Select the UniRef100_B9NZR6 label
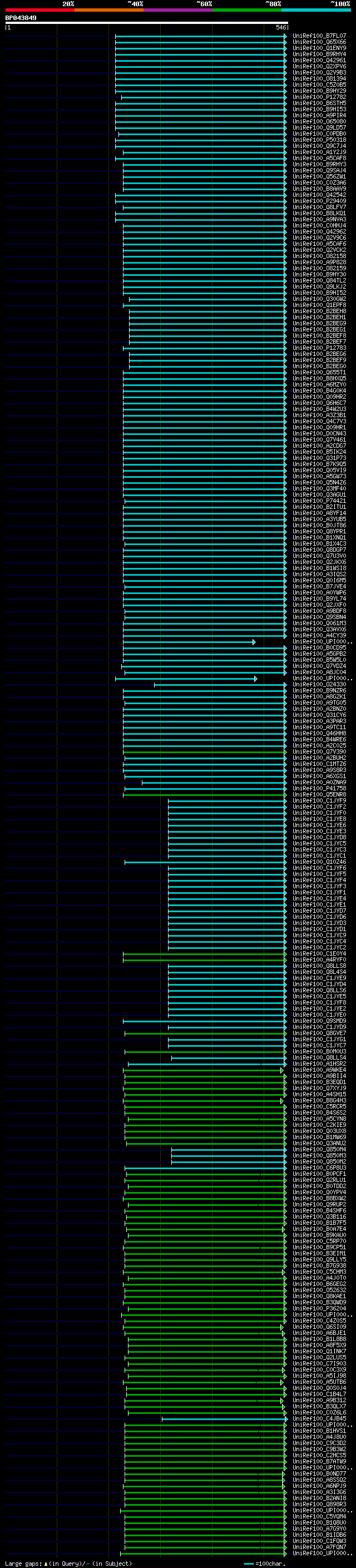The width and height of the screenshot is (356, 1568). click(x=319, y=690)
